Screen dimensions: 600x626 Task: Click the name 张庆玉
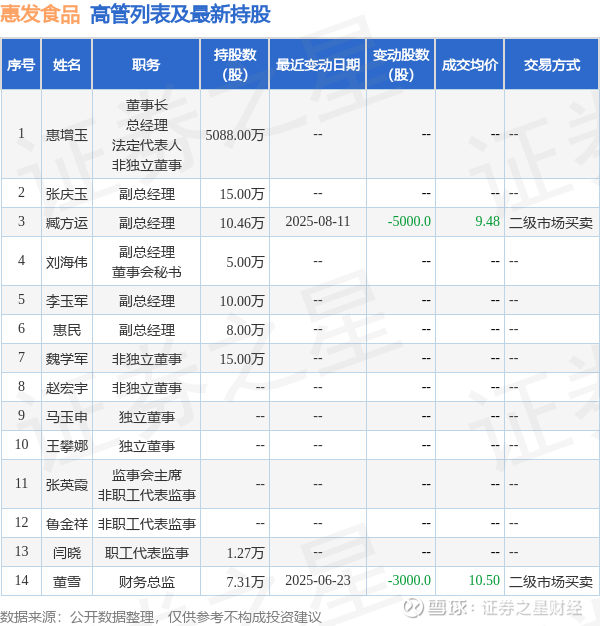[x=67, y=194]
